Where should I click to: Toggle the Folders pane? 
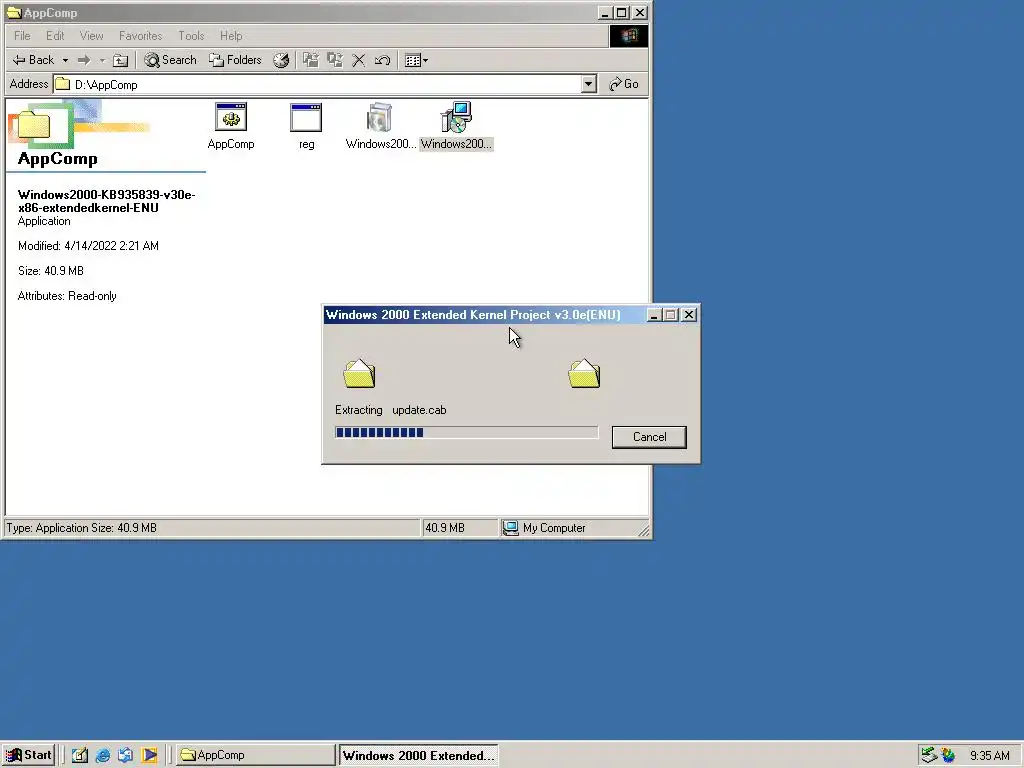tap(235, 60)
